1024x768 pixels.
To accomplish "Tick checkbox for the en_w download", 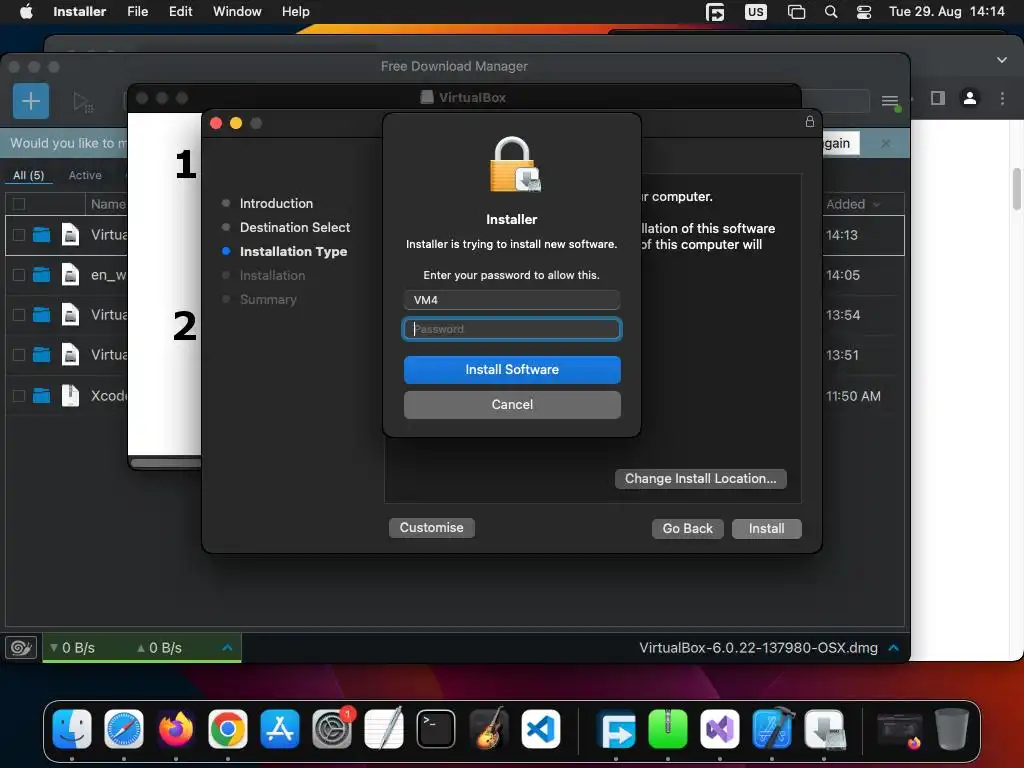I will pos(19,275).
